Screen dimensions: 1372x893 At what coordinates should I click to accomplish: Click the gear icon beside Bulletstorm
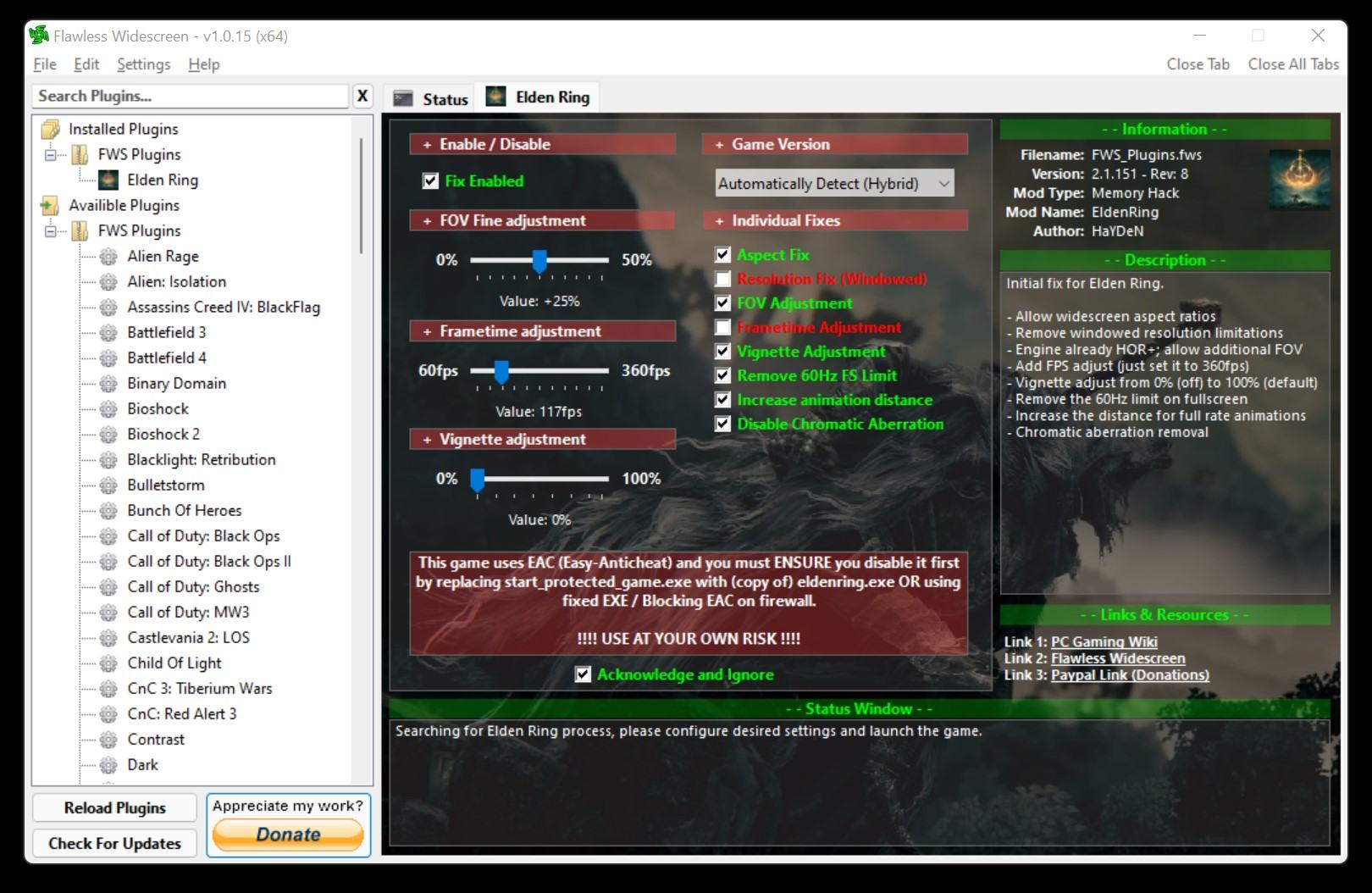click(108, 485)
